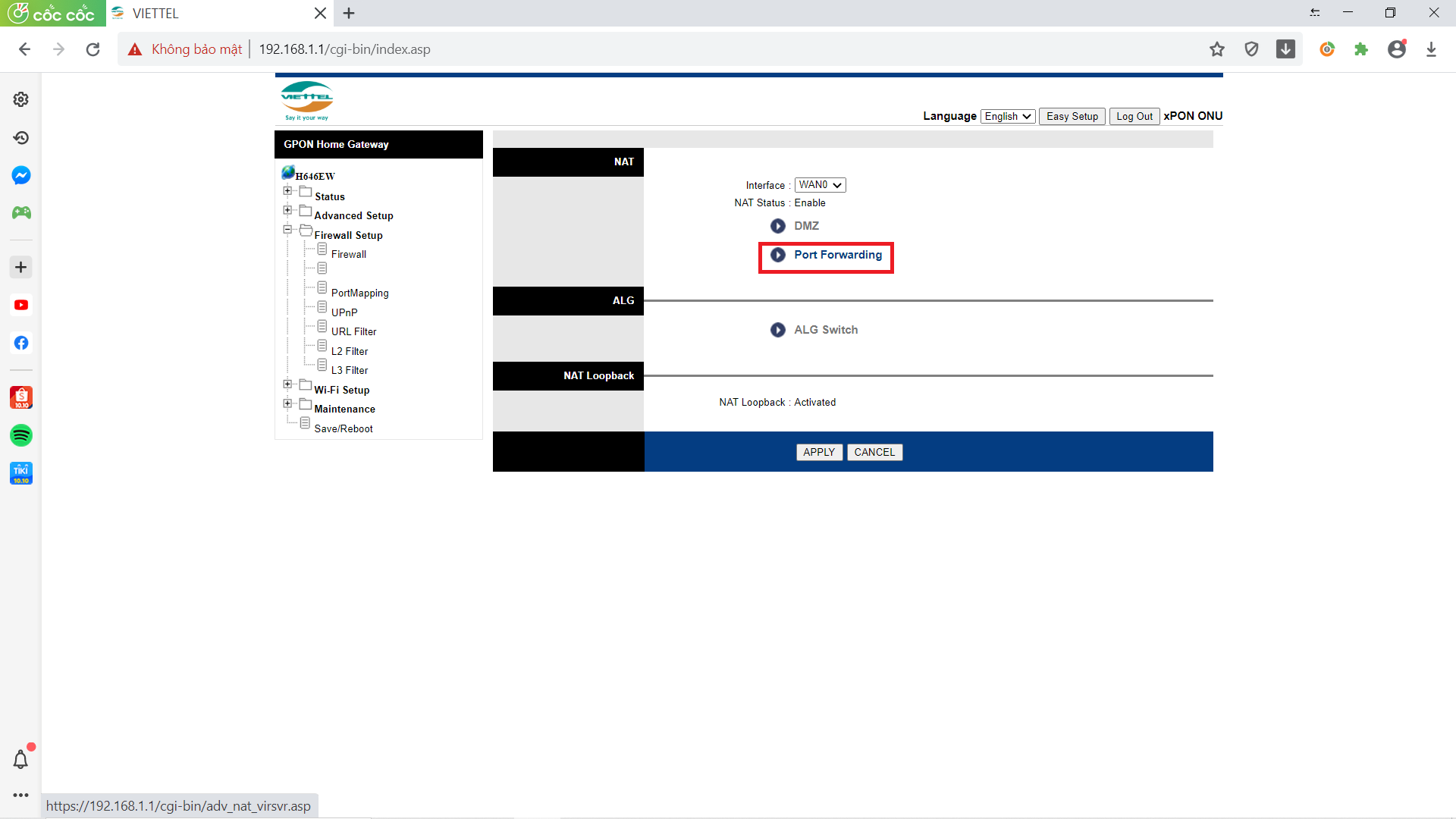Click the Port Forwarding link
Screen dimensions: 1456x819
click(x=837, y=255)
